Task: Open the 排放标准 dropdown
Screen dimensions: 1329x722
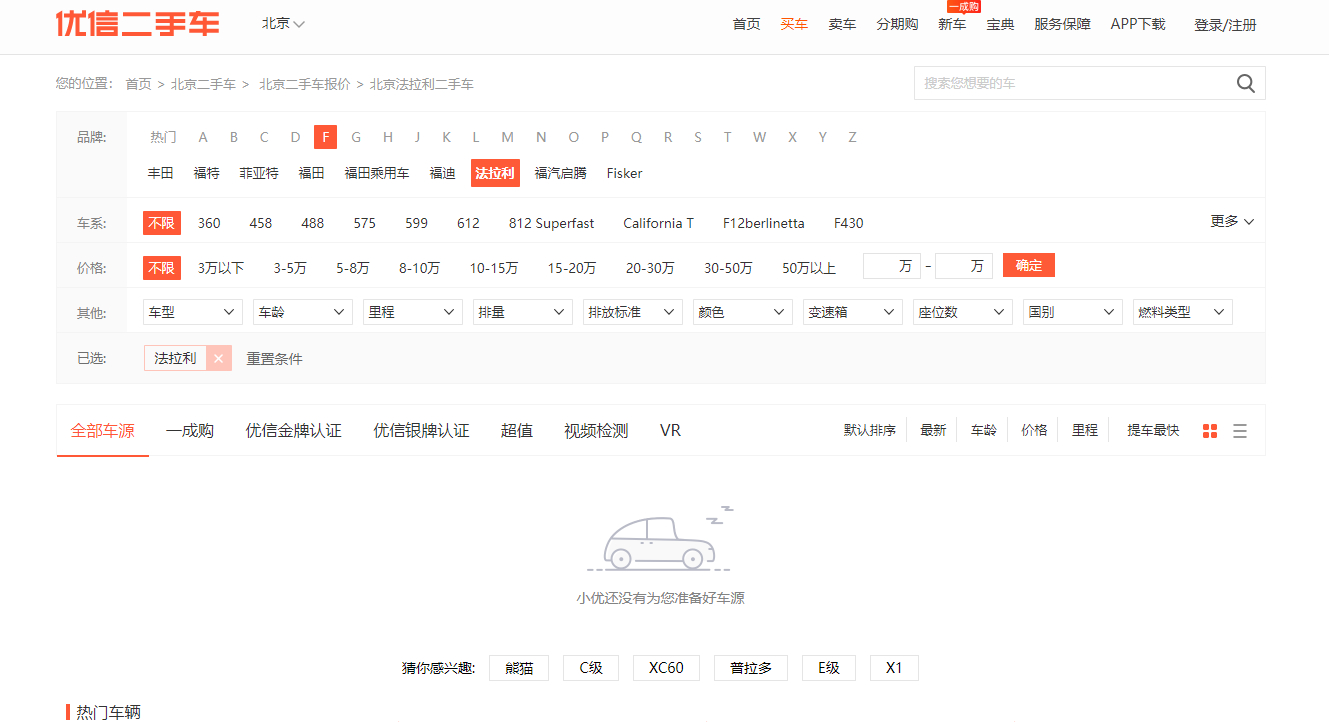Action: pyautogui.click(x=633, y=312)
